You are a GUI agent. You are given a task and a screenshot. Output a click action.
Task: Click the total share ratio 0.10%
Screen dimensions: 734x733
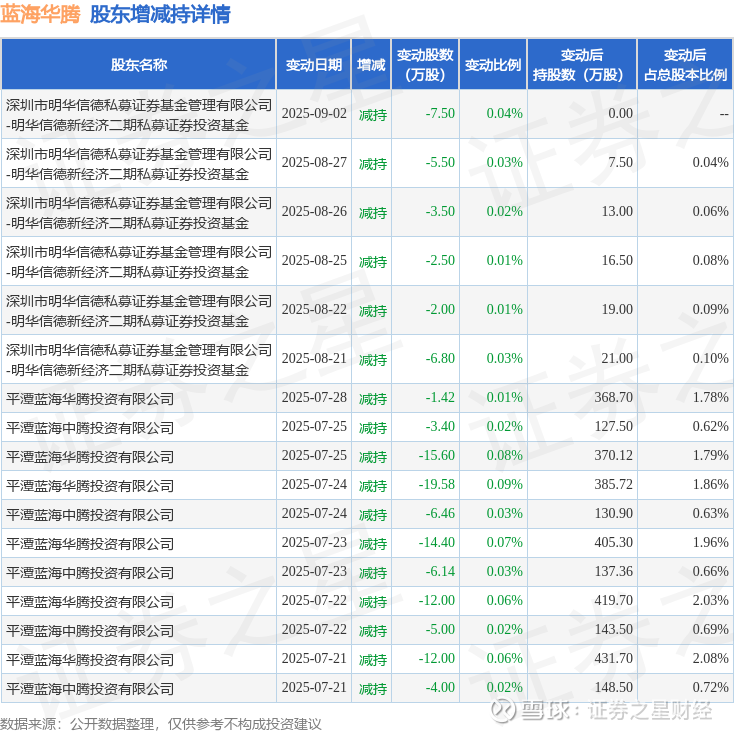711,359
